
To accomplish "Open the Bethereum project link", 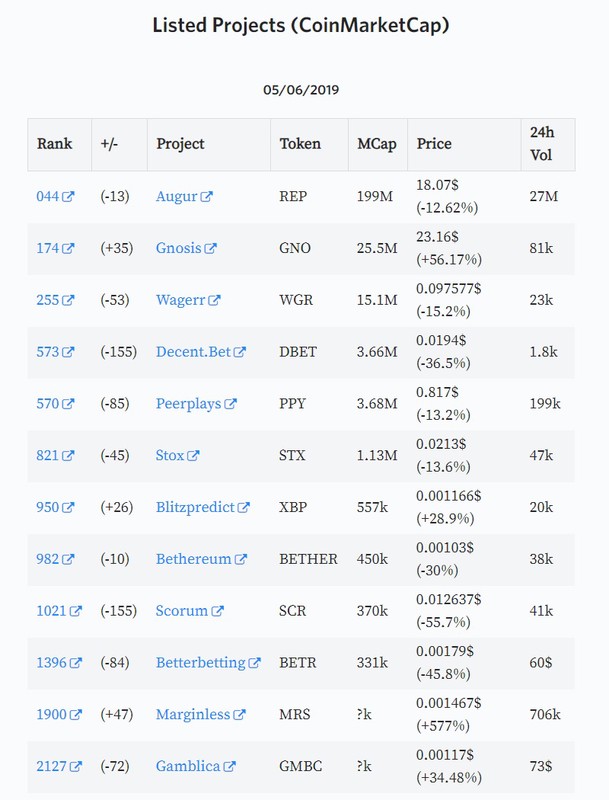I will coord(193,559).
